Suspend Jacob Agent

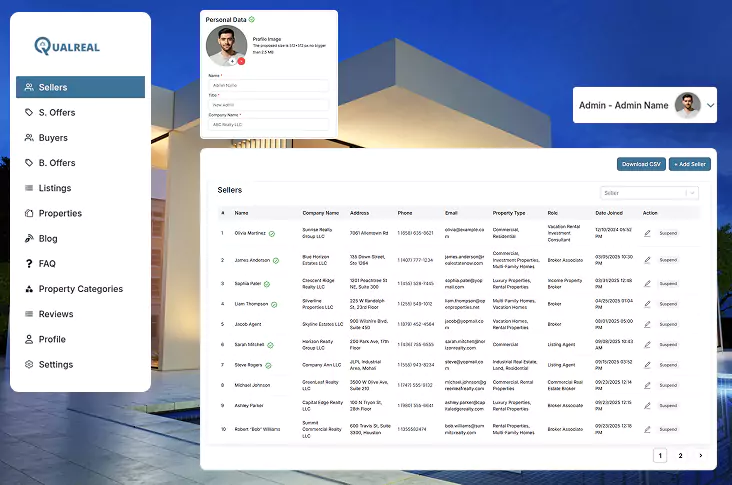tap(668, 324)
